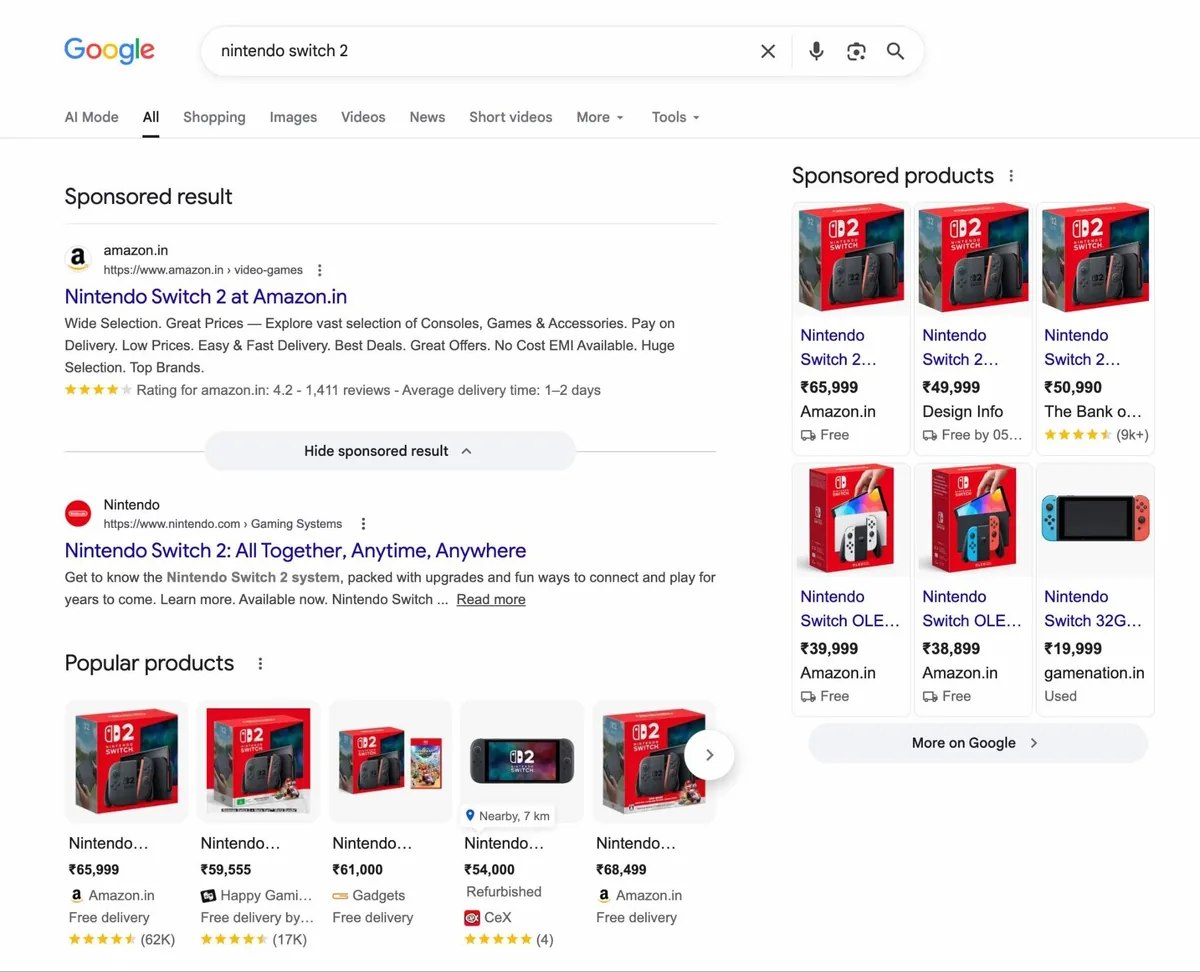Click Amazon.in seller under ₹68,499 product
Viewport: 1200px width, 972px height.
tap(639, 896)
